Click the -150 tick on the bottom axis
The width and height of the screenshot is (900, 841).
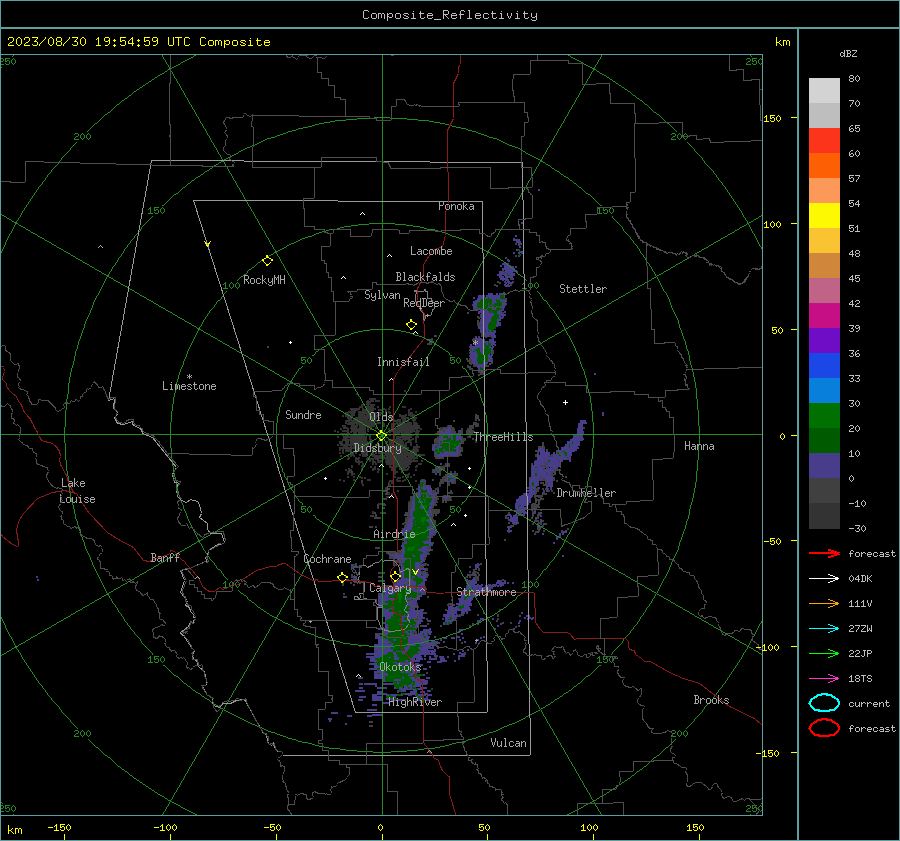click(59, 827)
